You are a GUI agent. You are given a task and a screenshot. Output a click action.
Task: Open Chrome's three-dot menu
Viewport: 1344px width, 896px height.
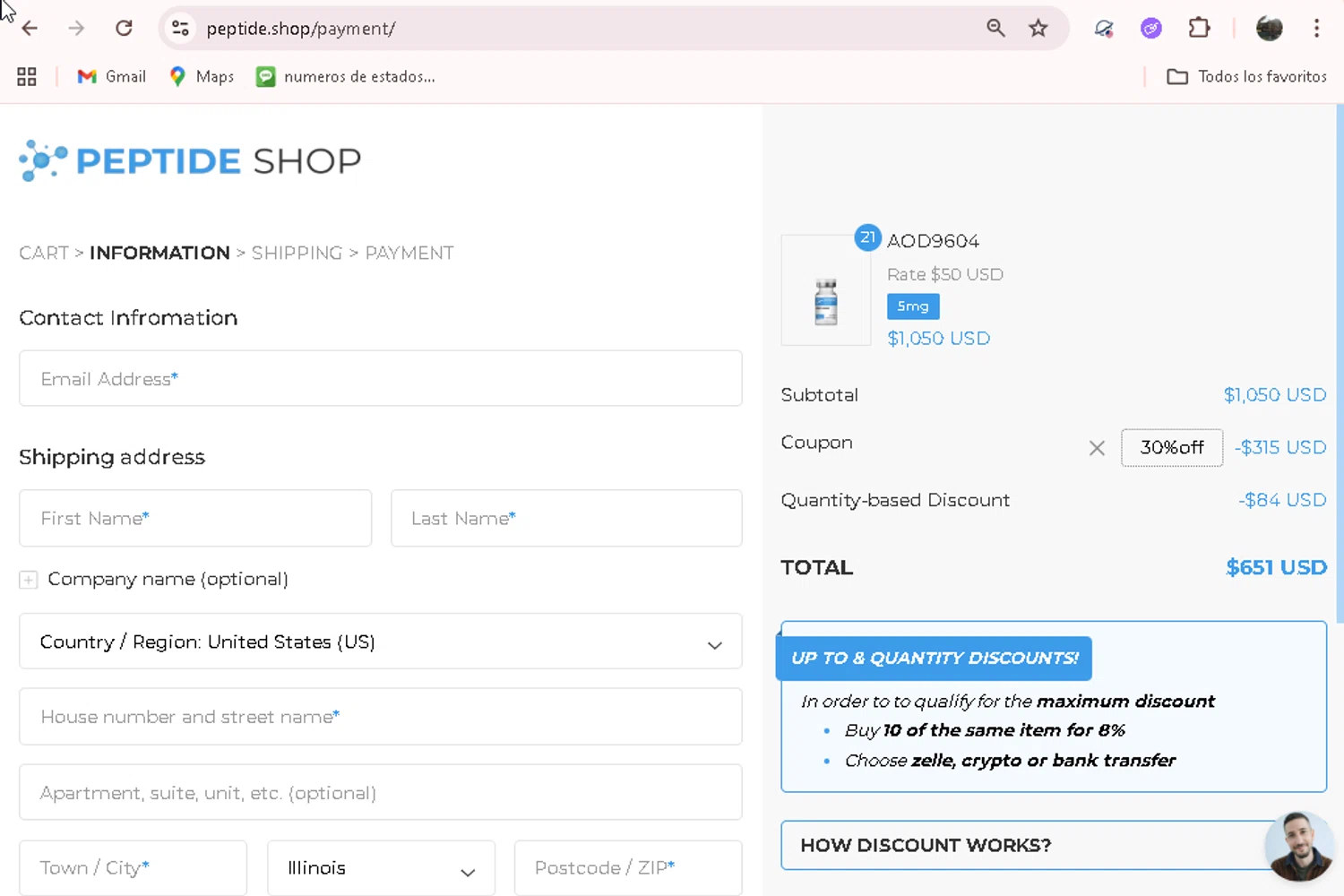pyautogui.click(x=1316, y=29)
